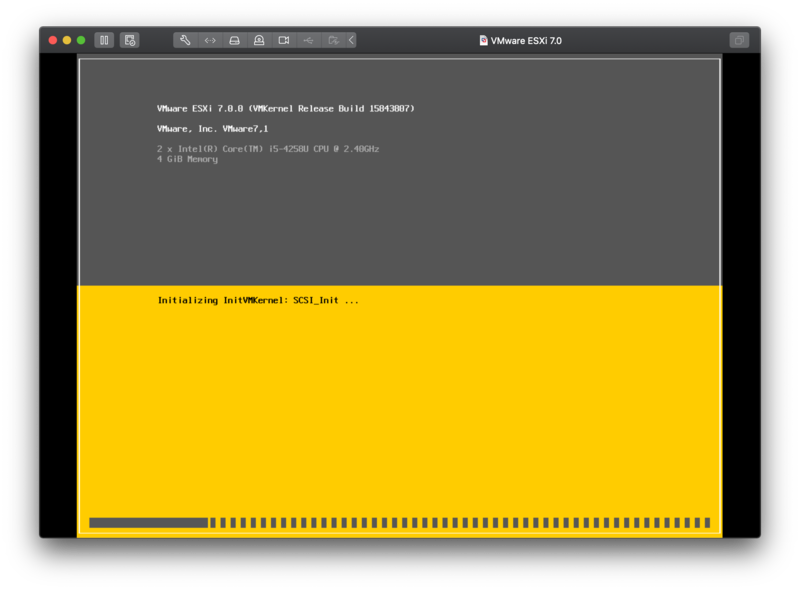Click the USB device icon
Viewport: 800px width, 590px height.
pos(309,40)
